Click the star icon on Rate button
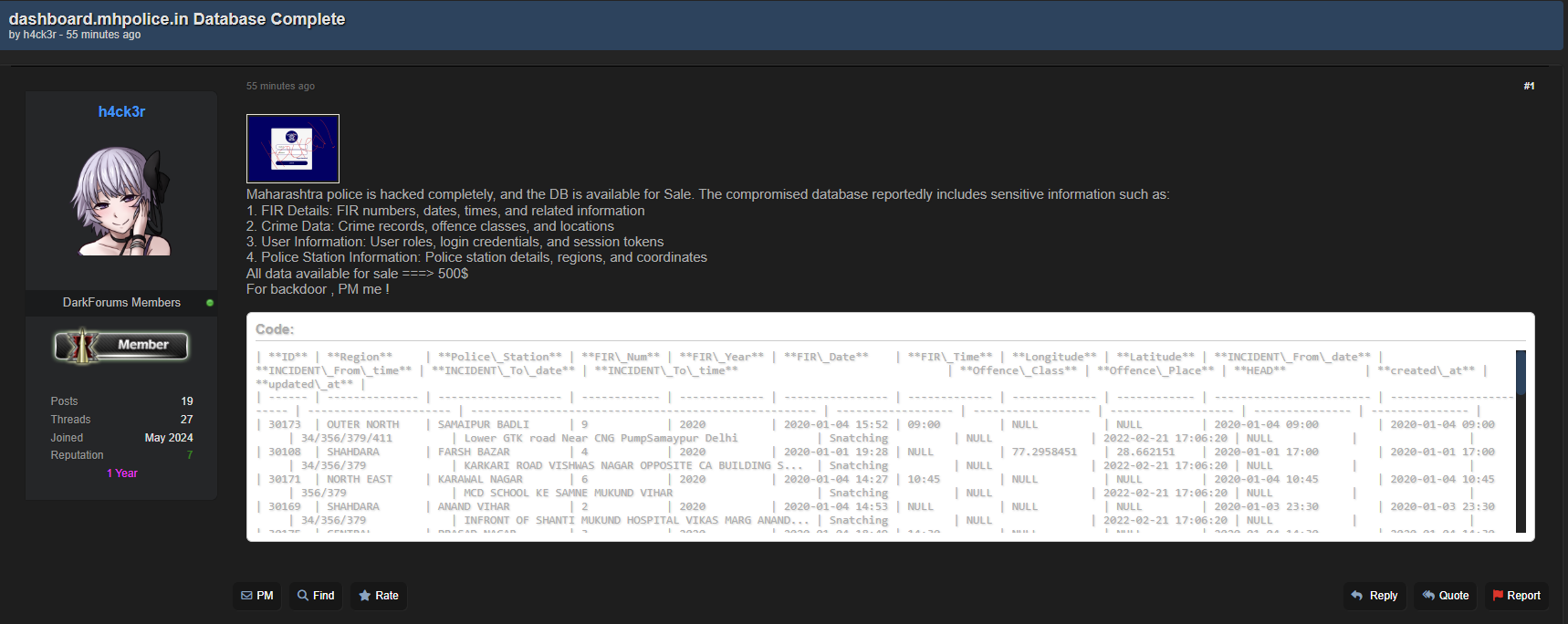1568x624 pixels. [x=365, y=596]
